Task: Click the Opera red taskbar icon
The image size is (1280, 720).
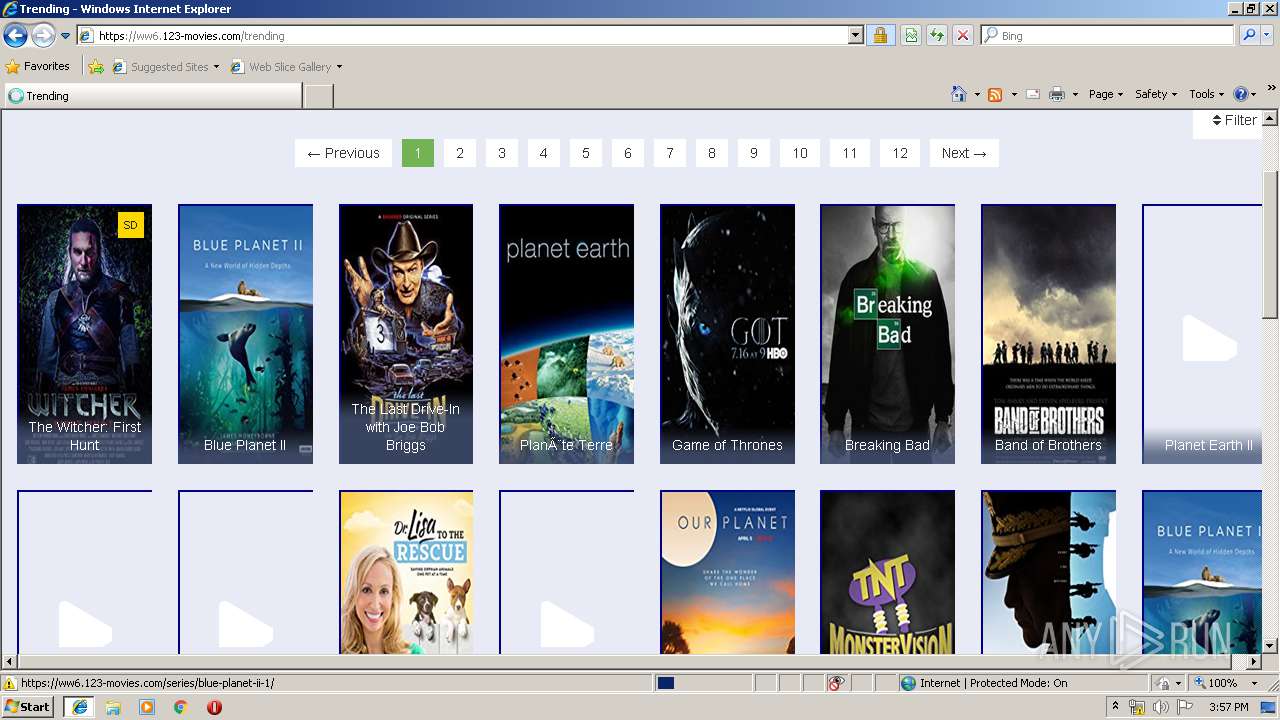Action: click(x=214, y=707)
